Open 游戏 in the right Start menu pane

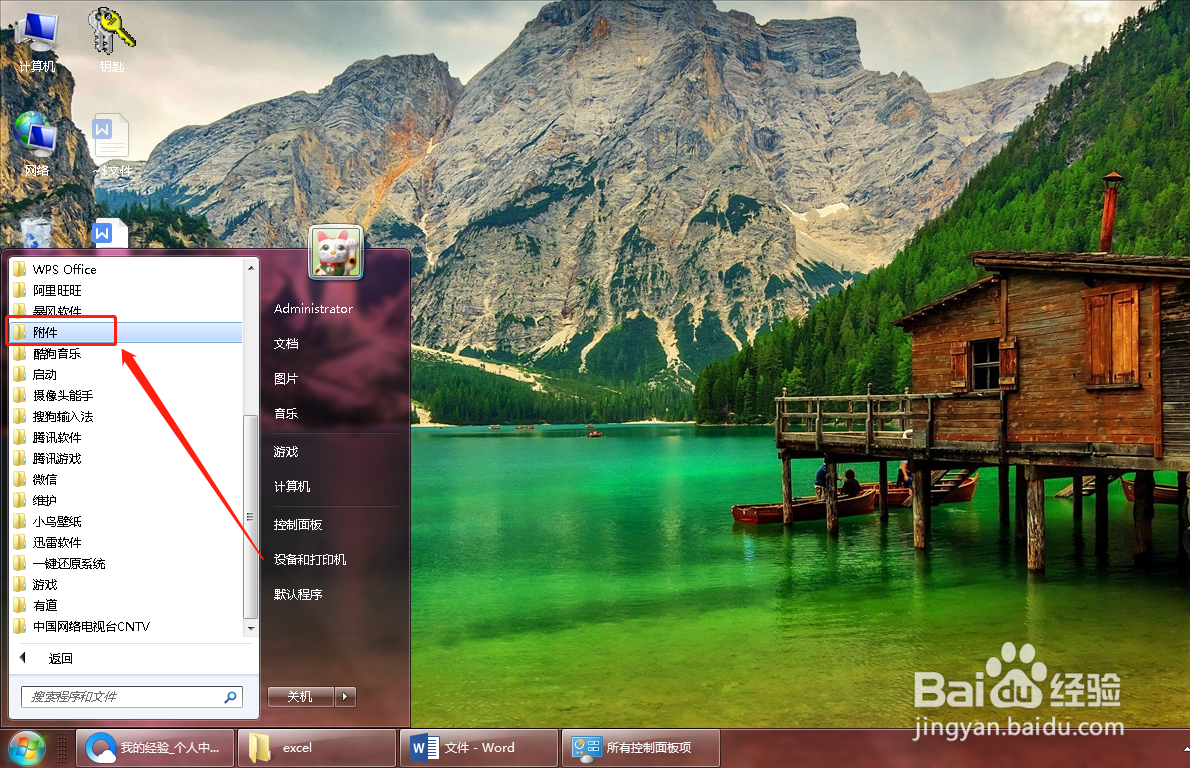286,452
